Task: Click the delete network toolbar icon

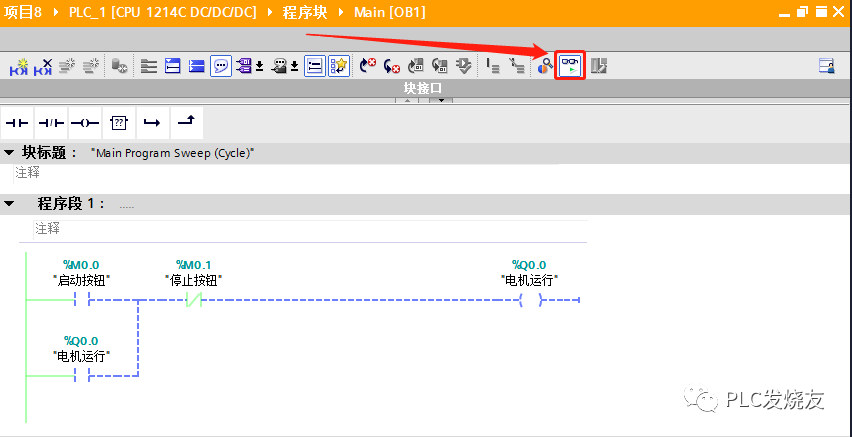Action: point(43,66)
